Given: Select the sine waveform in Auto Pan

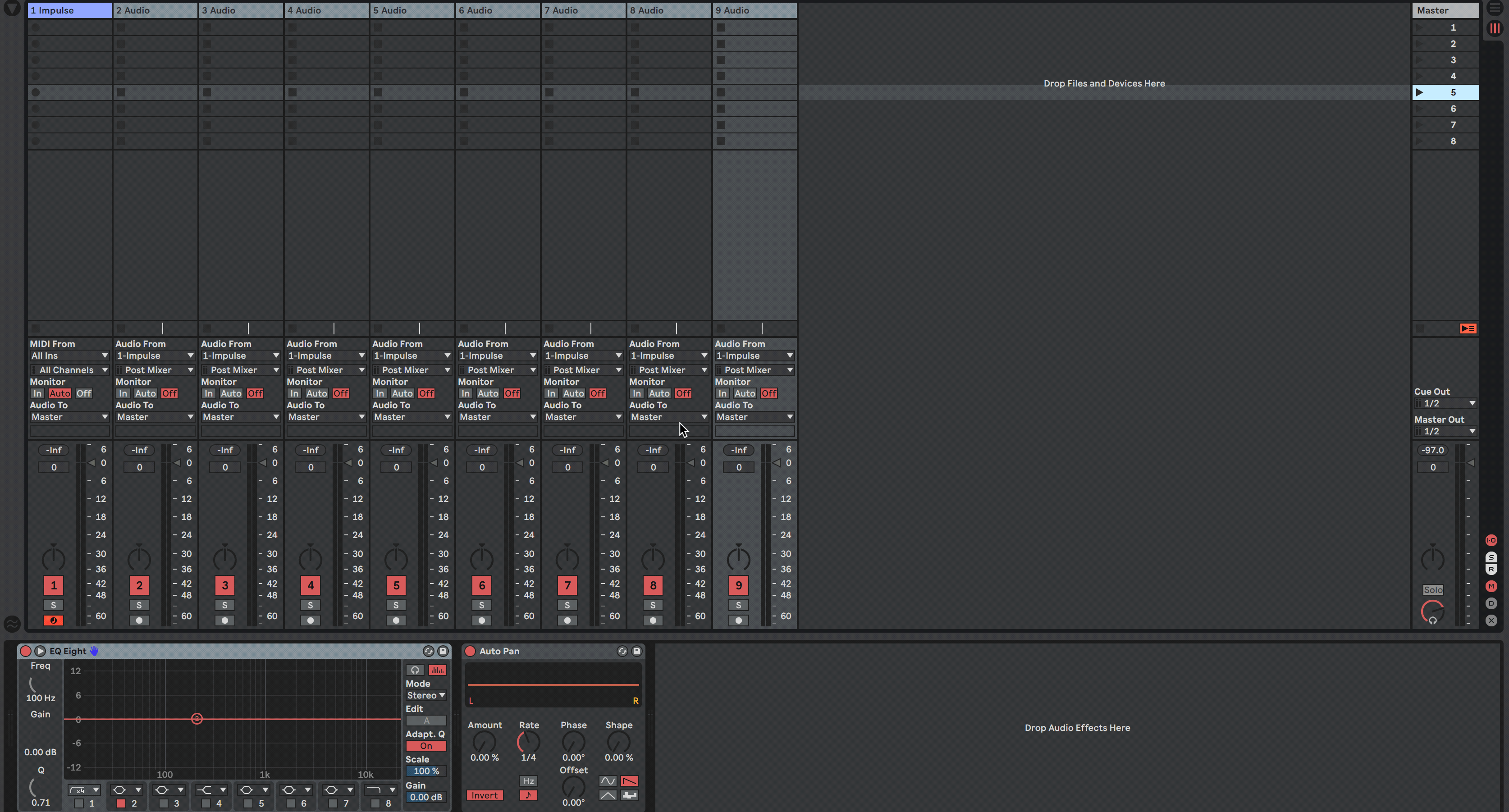Looking at the screenshot, I should [x=608, y=781].
